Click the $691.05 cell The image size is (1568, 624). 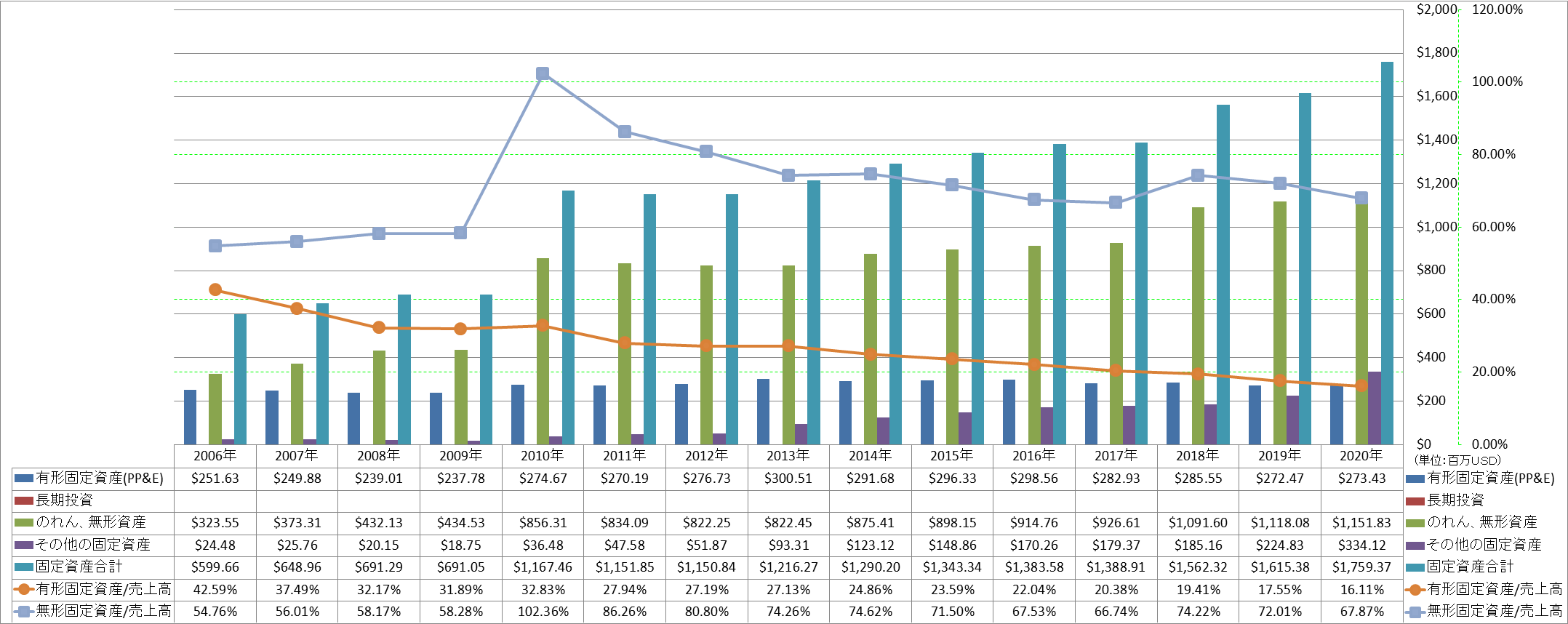tap(461, 567)
